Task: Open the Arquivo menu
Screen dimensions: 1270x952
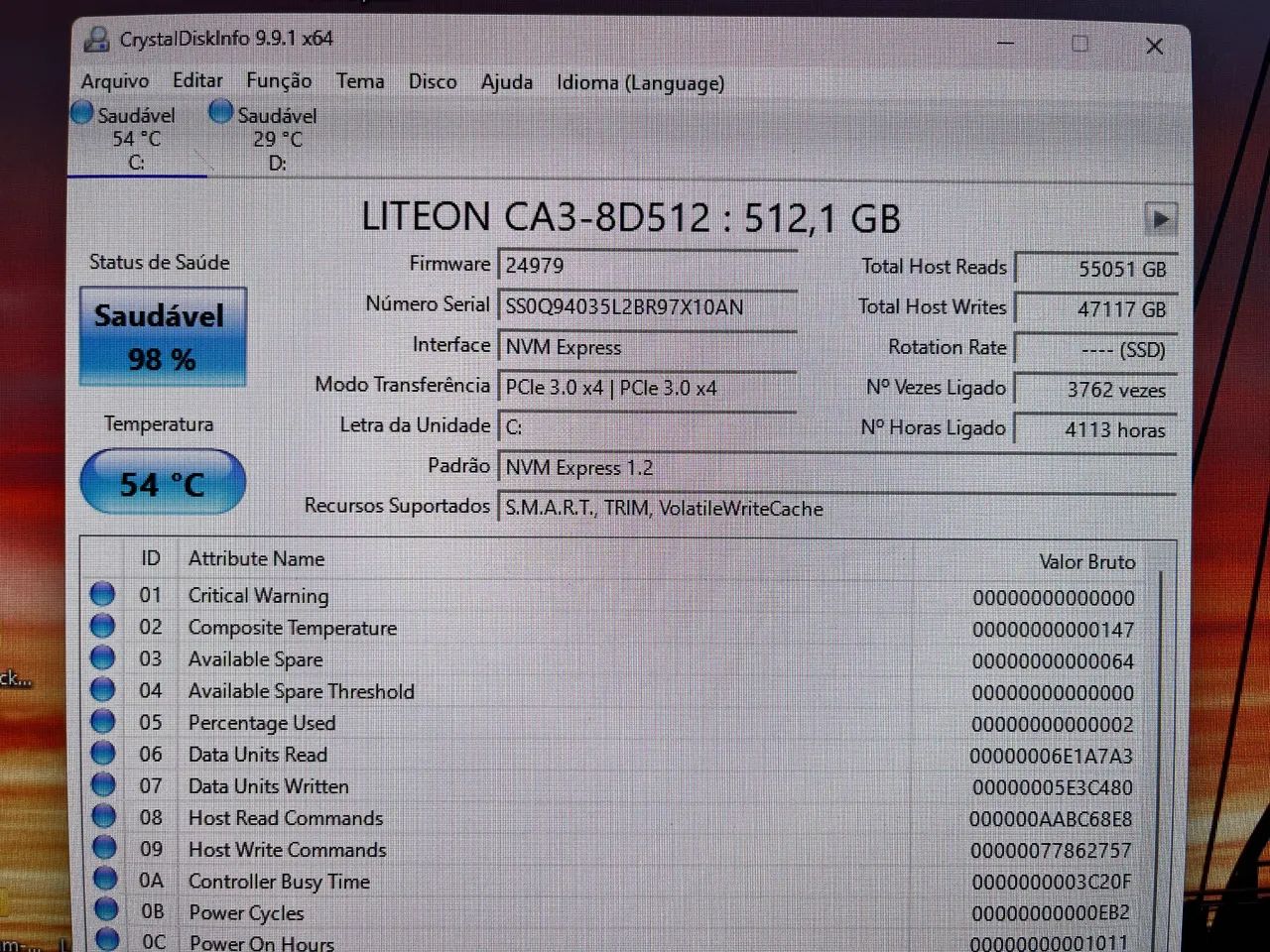Action: click(x=115, y=81)
